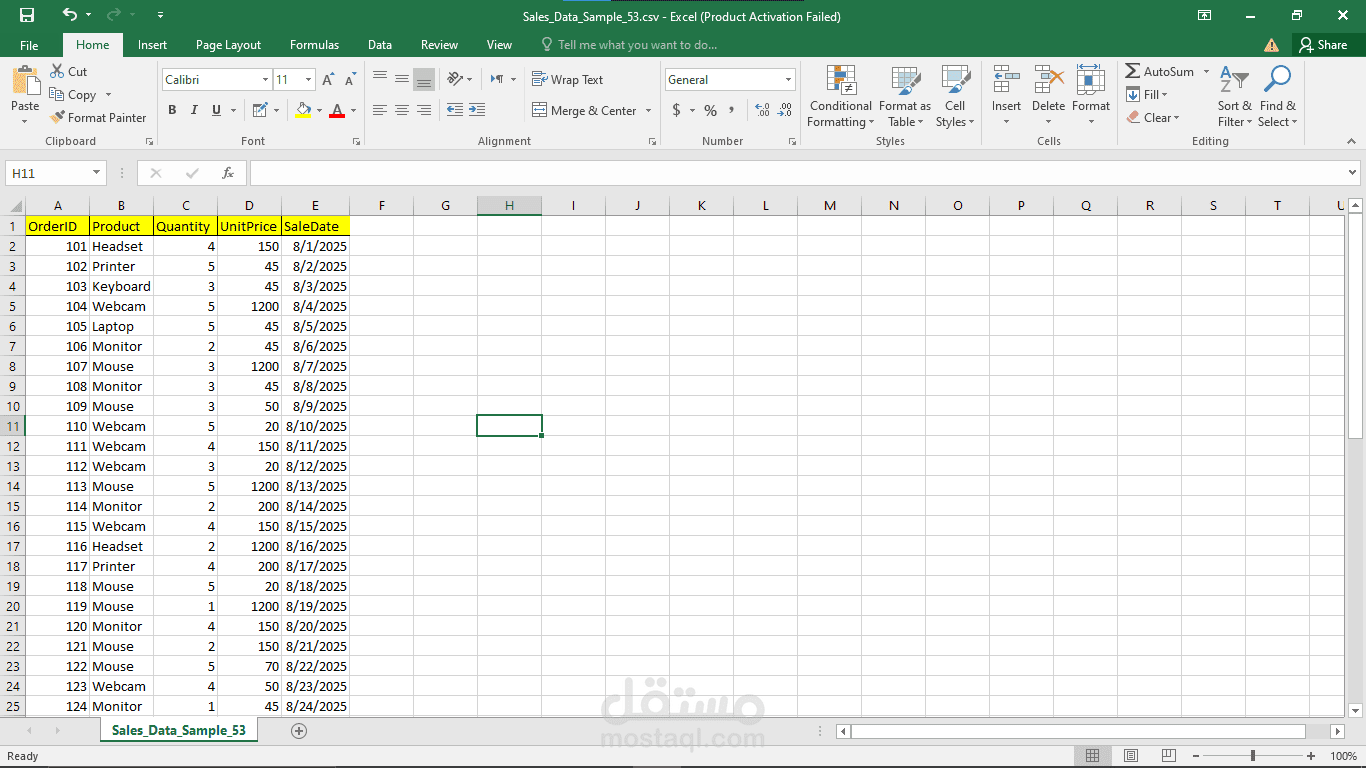Click the Delete cells icon
The height and width of the screenshot is (768, 1366).
click(x=1048, y=80)
